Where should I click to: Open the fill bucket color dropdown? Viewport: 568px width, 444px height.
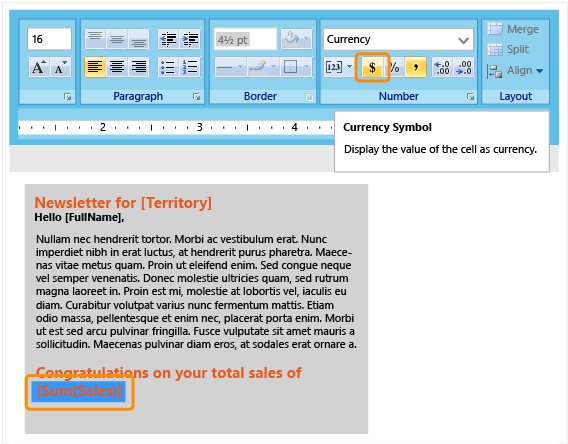[307, 39]
